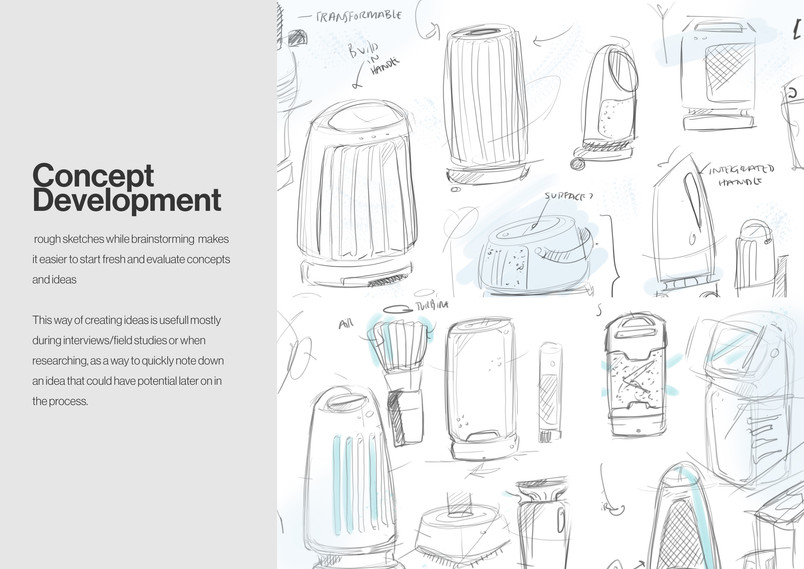Click the blue-shaded round device sketch

pos(535,254)
